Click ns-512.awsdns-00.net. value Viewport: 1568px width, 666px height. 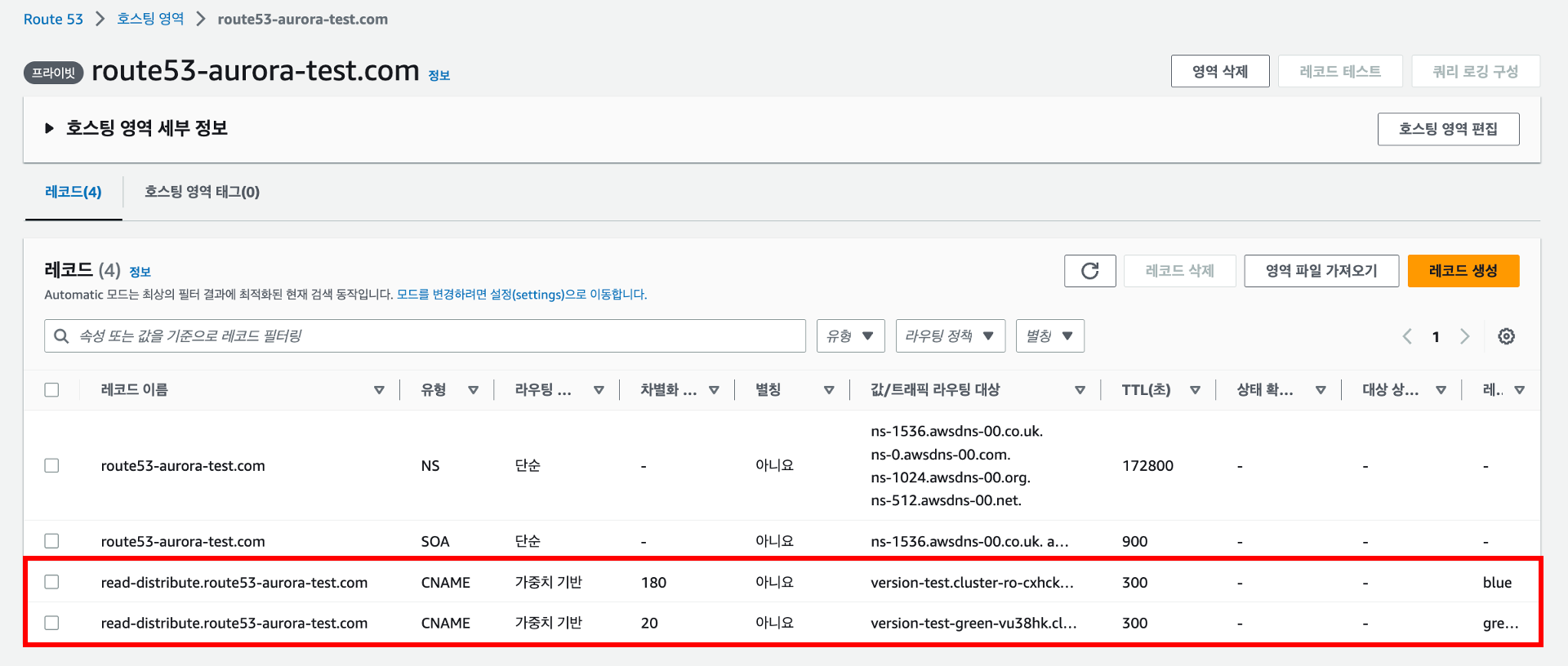click(946, 500)
